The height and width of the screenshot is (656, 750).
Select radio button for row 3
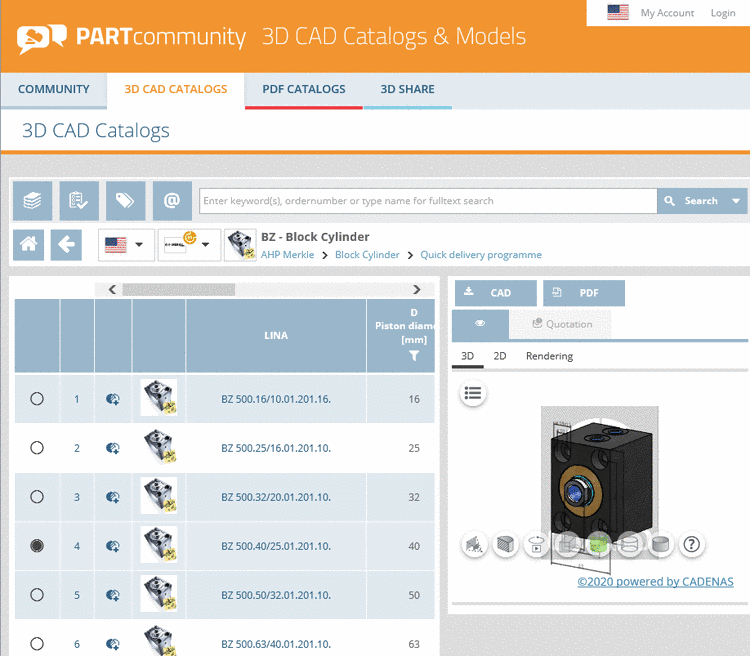[x=37, y=497]
